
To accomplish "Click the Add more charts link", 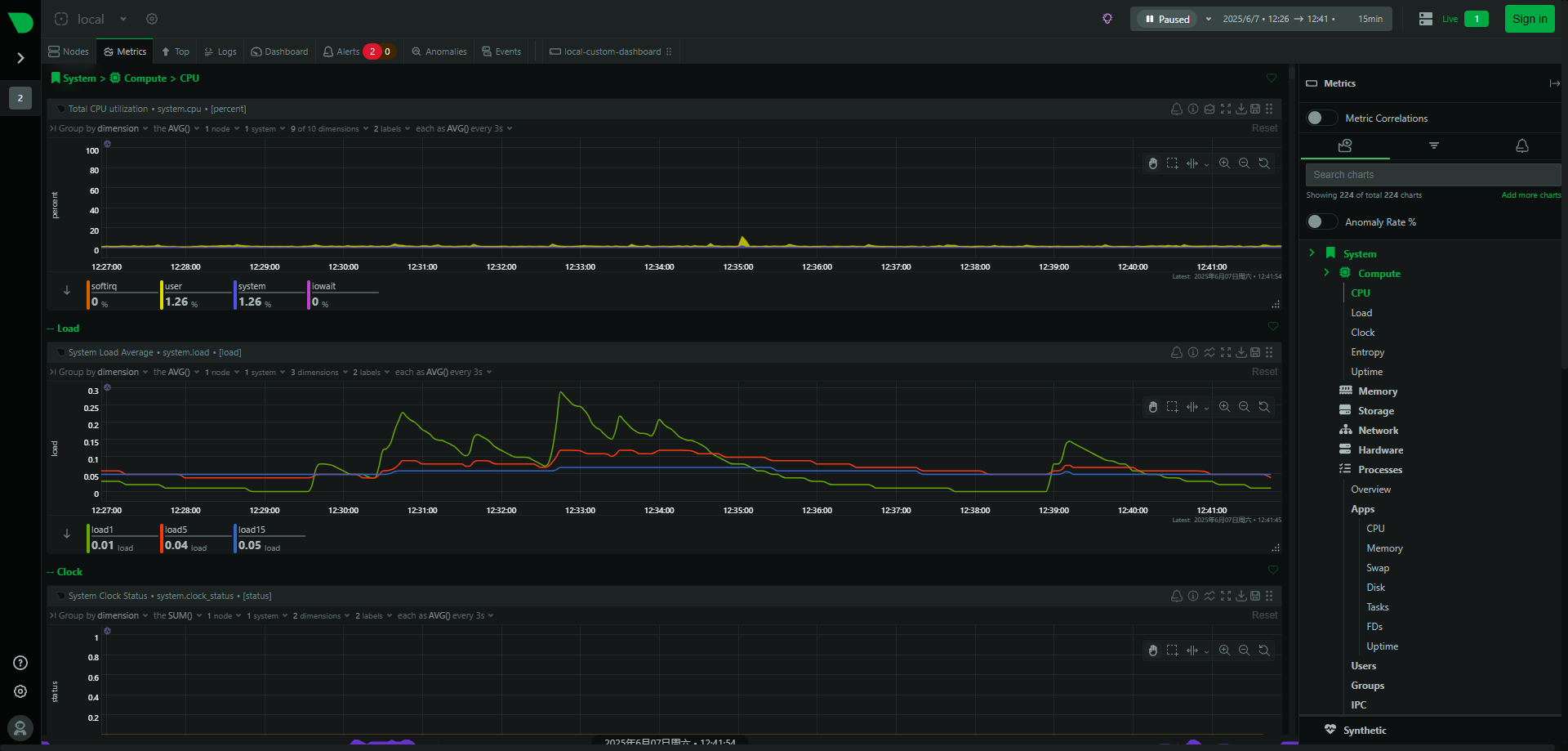I will tap(1530, 195).
